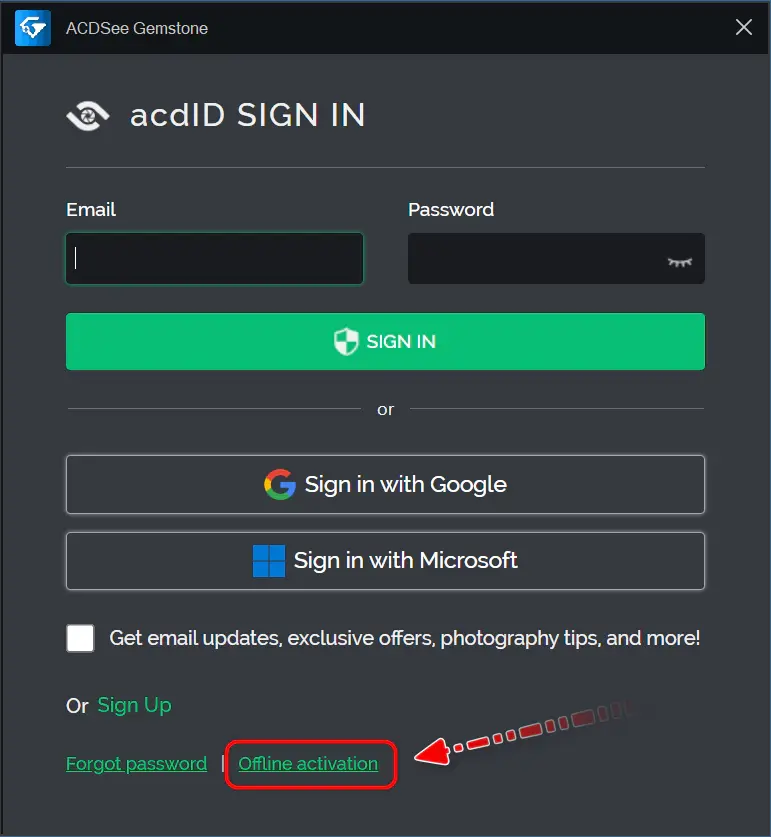Choose Sign in with Microsoft

[386, 561]
